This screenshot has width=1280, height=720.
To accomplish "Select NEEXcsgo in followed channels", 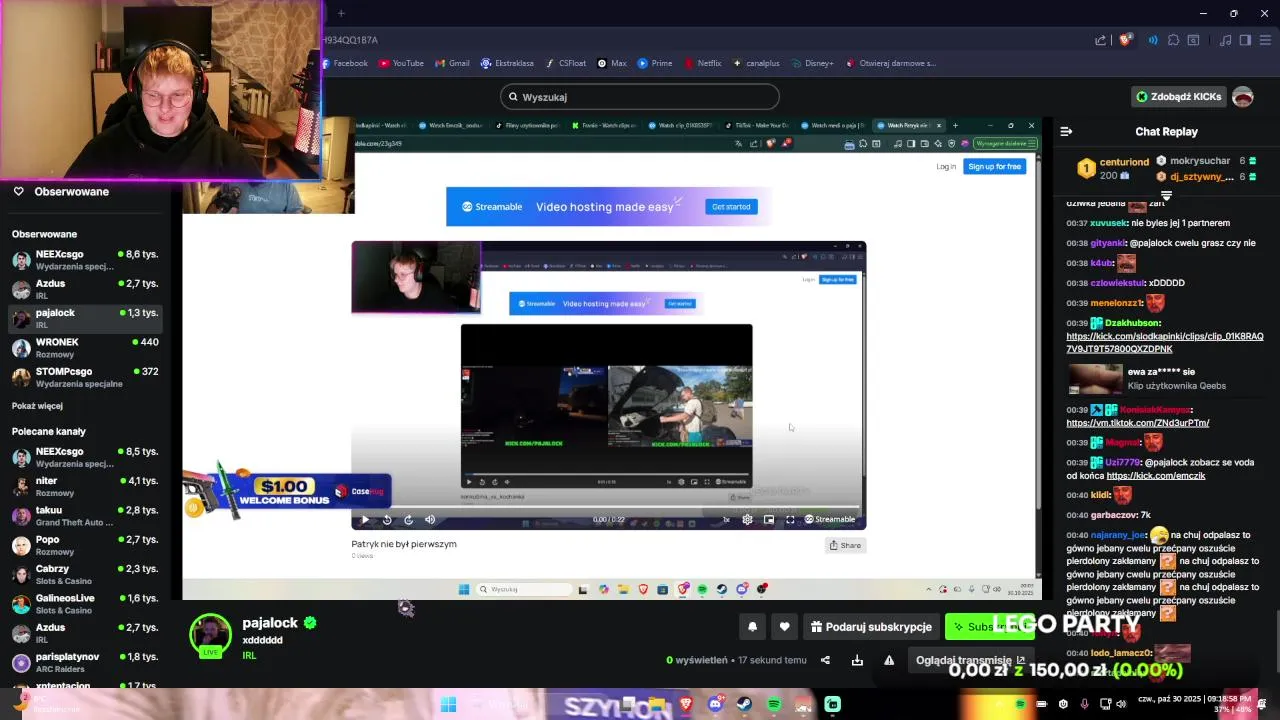I will tap(84, 260).
